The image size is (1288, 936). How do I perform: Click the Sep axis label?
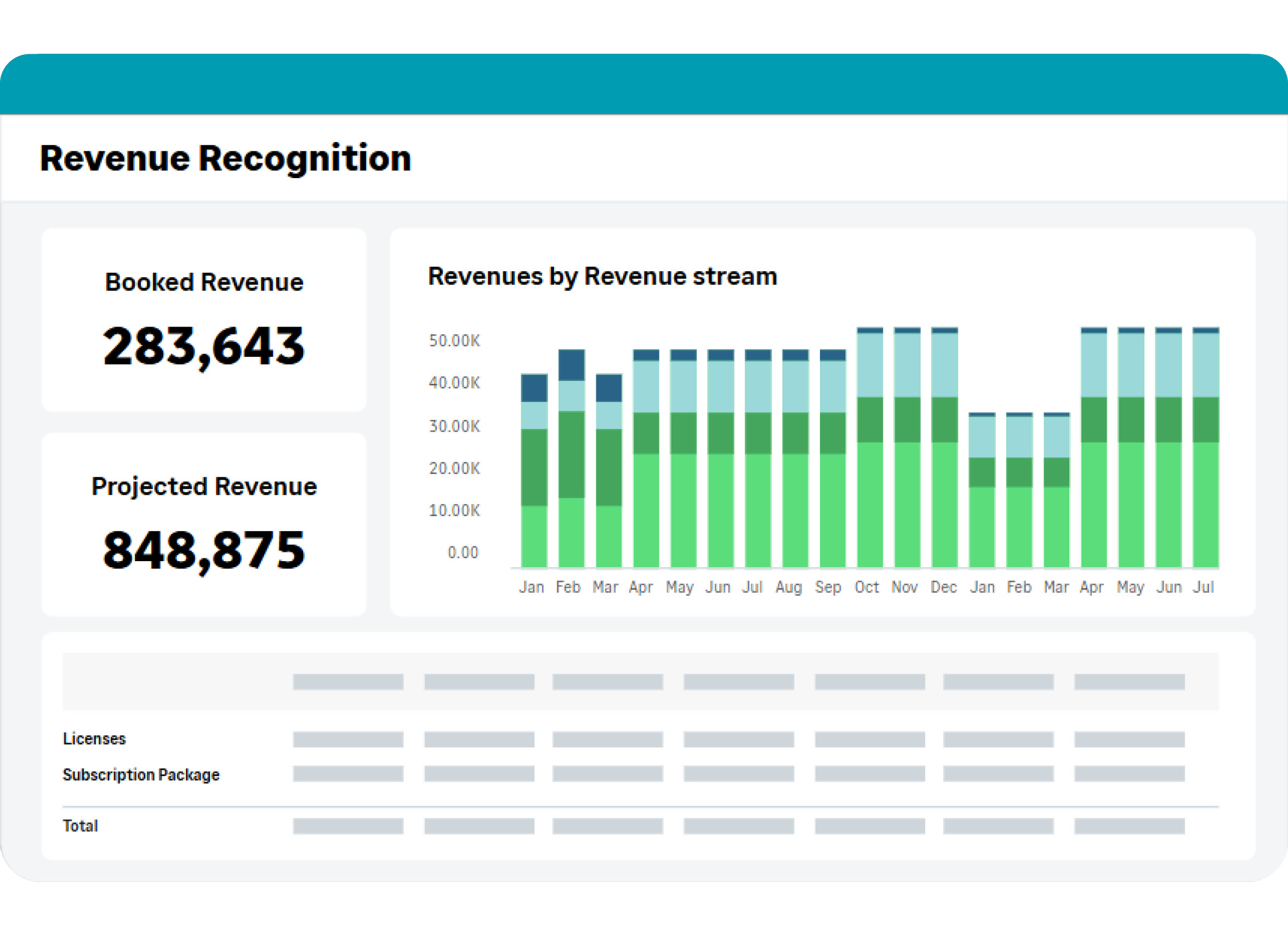tap(828, 587)
